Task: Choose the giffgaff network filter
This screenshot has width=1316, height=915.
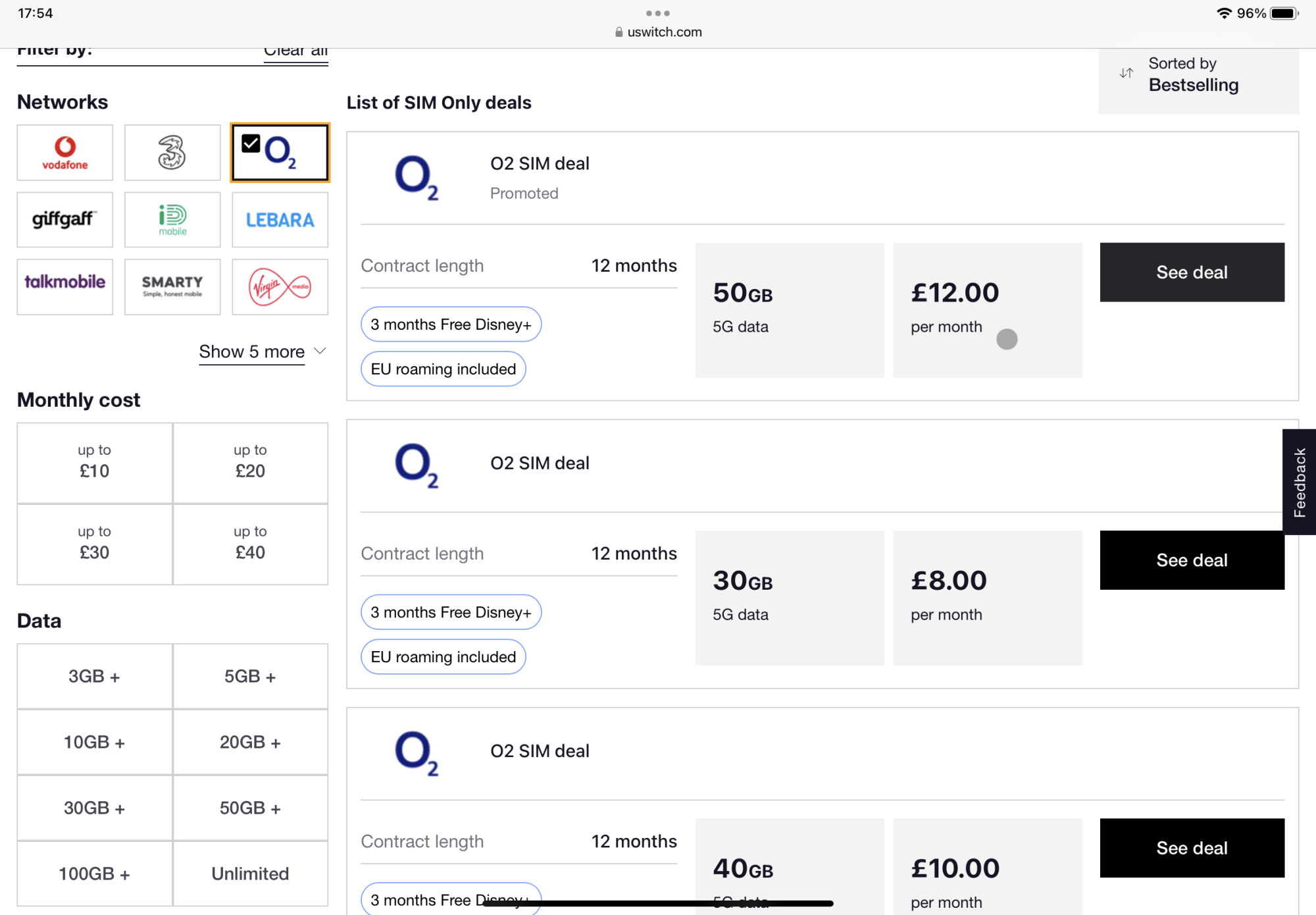Action: [x=64, y=220]
